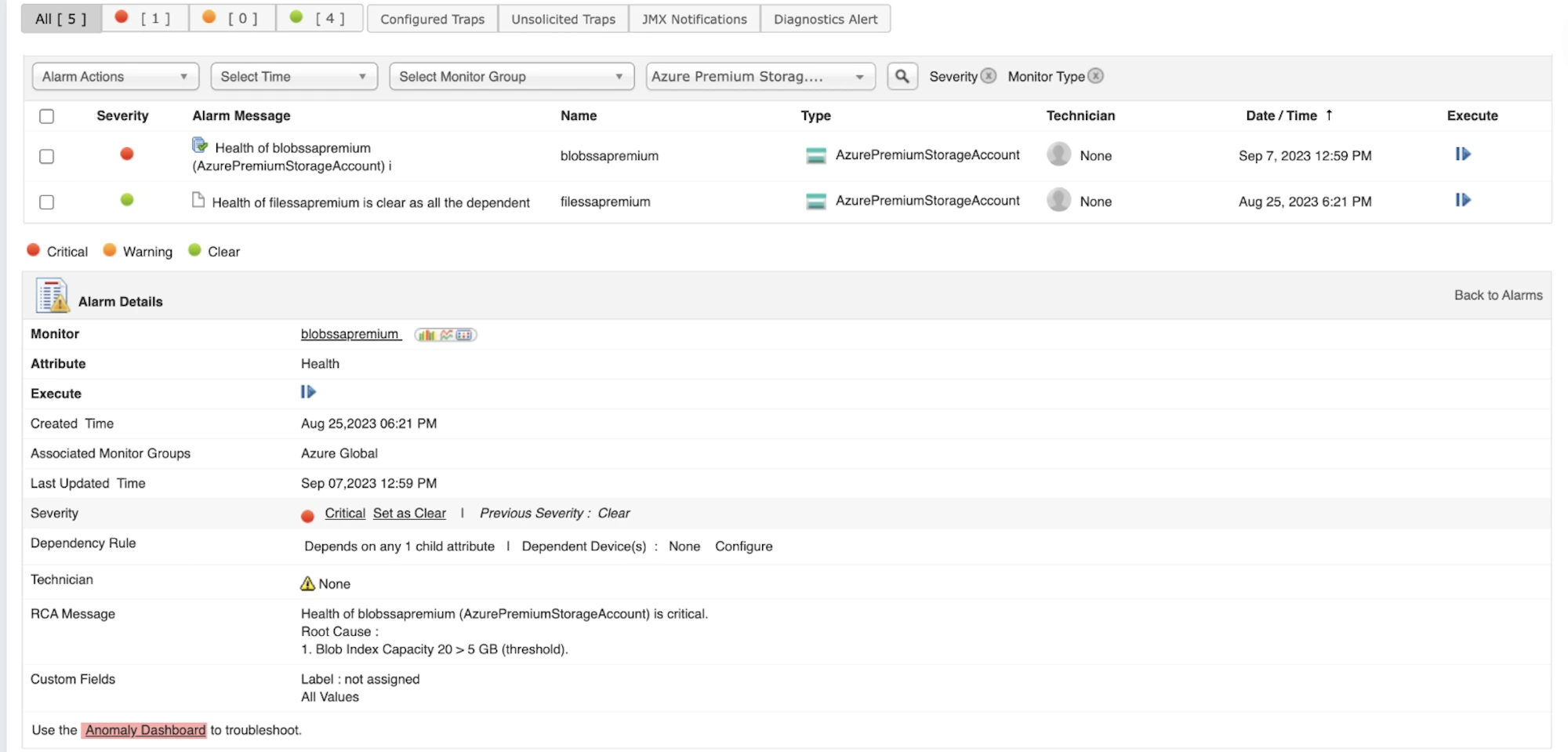Click the red severity dot in Alarm Details
Image resolution: width=1568 pixels, height=752 pixels.
pyautogui.click(x=308, y=516)
